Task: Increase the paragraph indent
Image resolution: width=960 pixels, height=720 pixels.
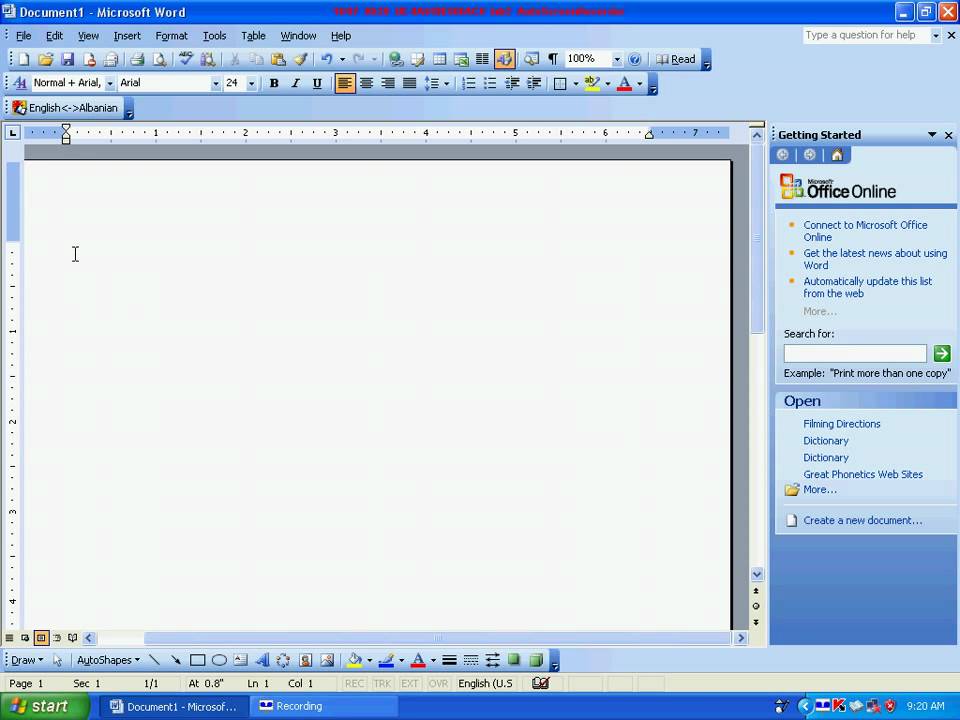Action: click(534, 83)
